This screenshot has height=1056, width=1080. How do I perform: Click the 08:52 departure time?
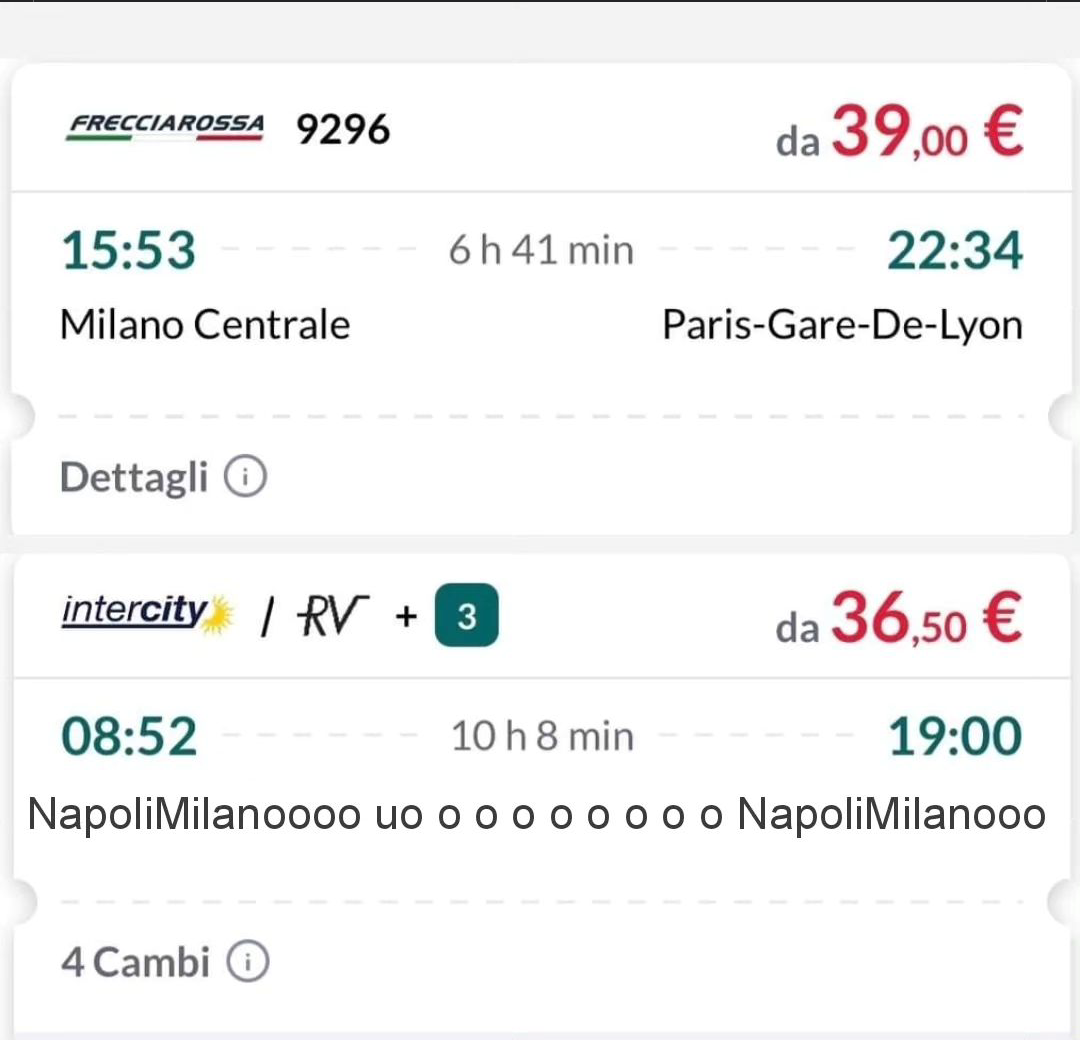coord(129,737)
